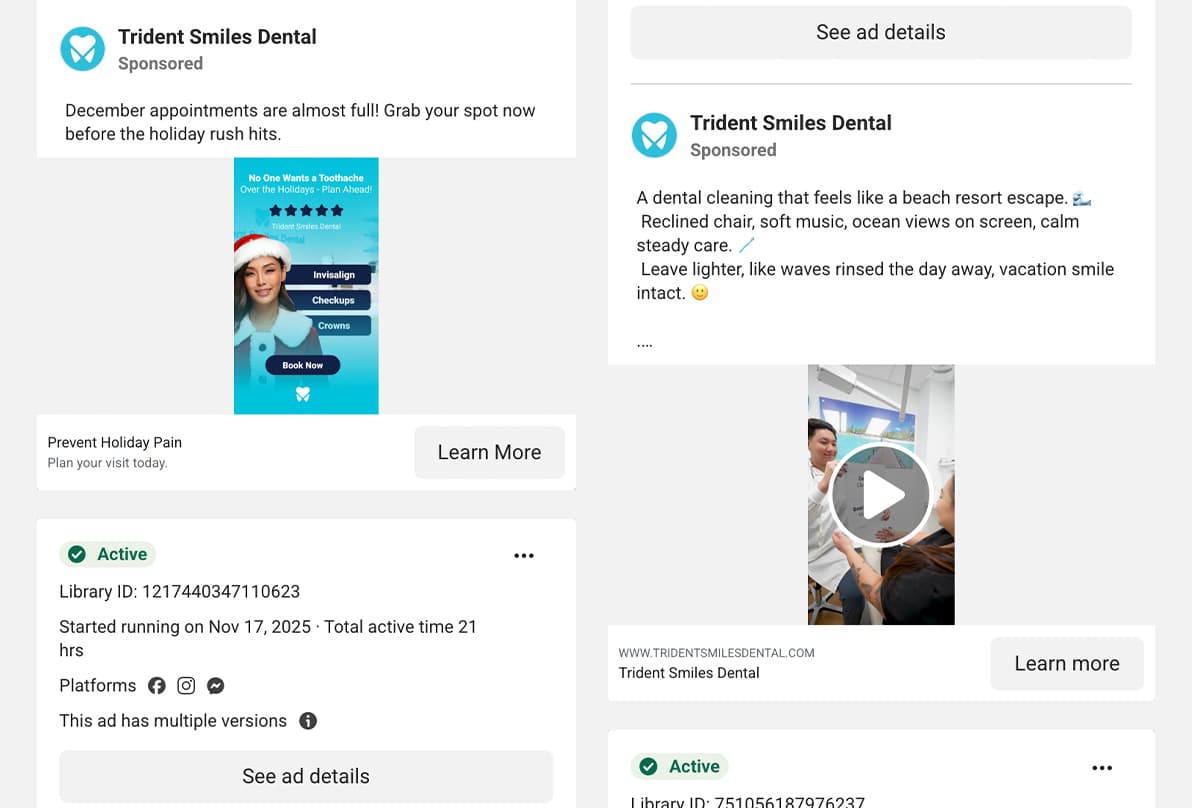
Task: Open the holiday toothache ad image
Action: click(x=306, y=286)
